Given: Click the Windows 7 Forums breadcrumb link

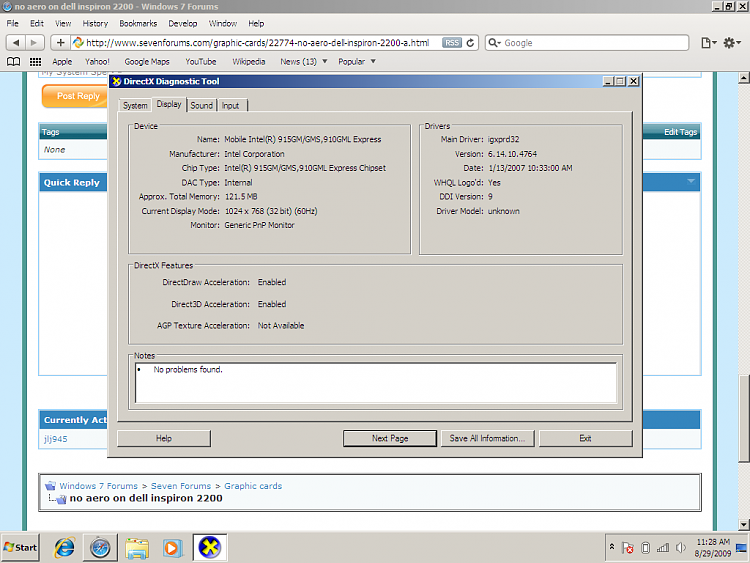Looking at the screenshot, I should click(98, 486).
